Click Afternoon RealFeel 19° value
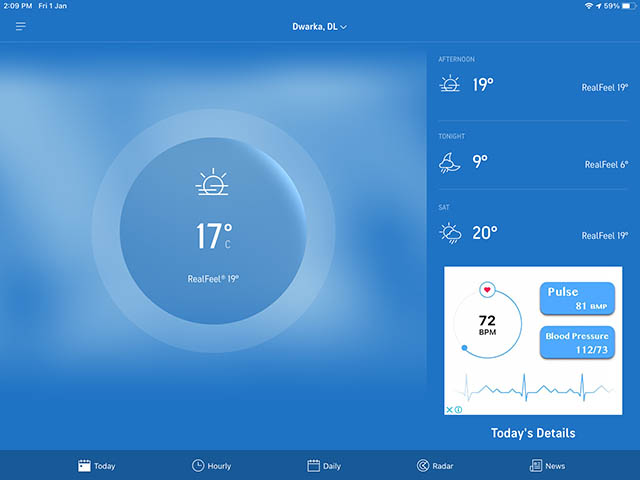The height and width of the screenshot is (480, 640). coord(604,87)
